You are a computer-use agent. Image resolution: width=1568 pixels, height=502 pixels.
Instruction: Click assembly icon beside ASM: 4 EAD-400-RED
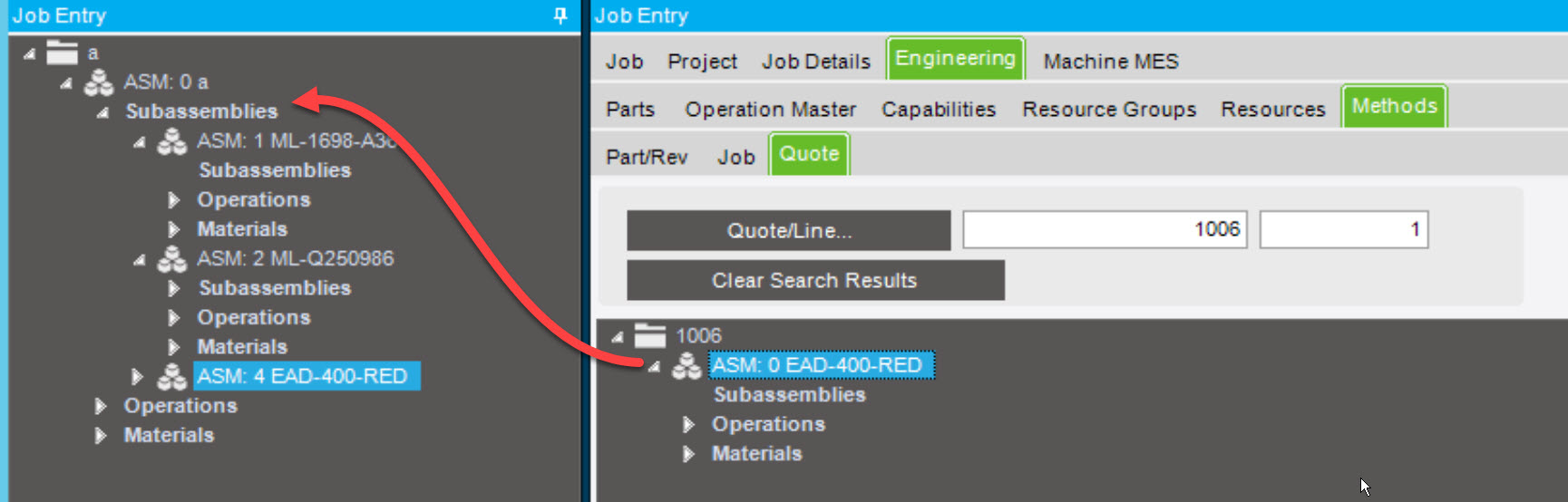172,376
